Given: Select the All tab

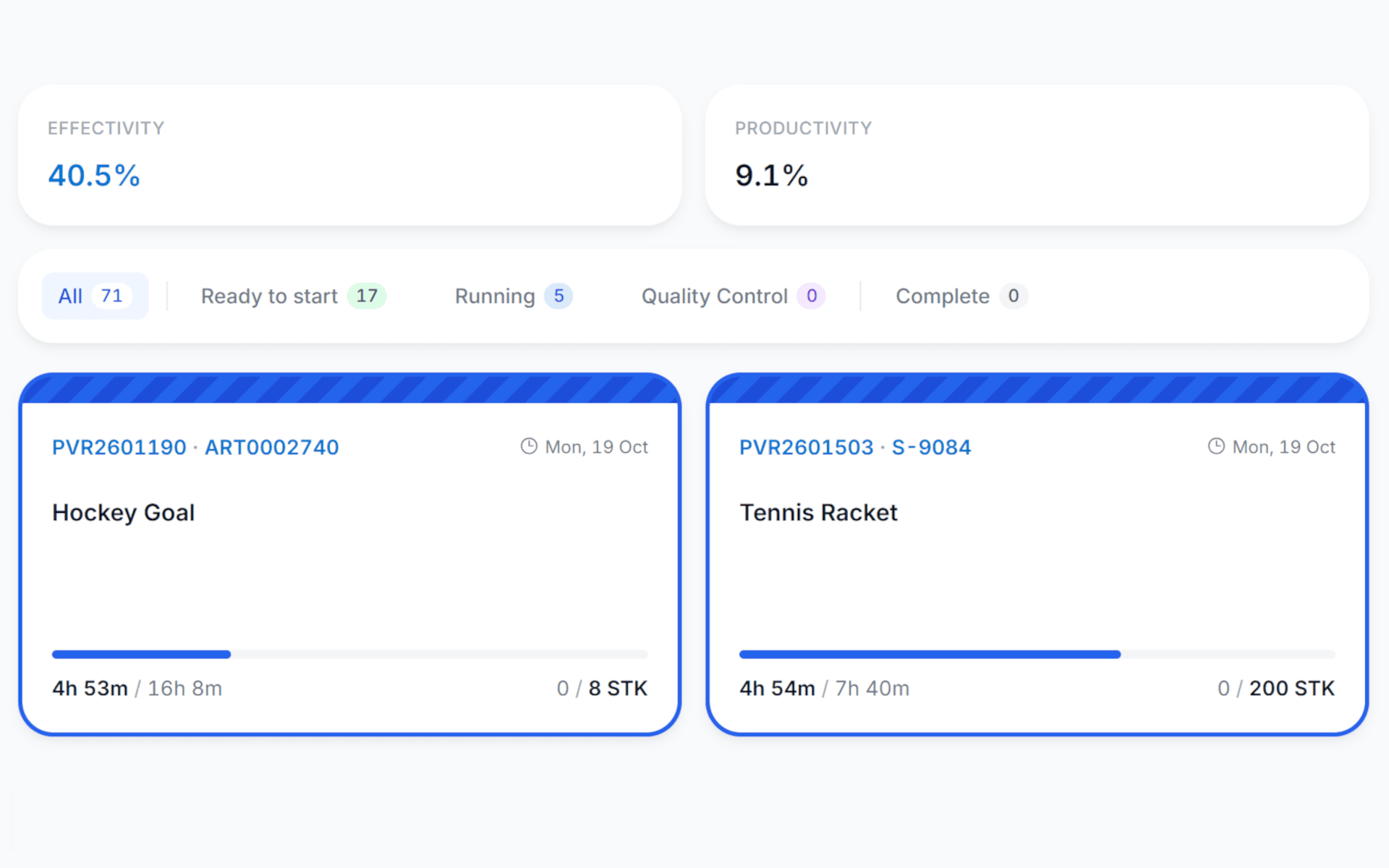Looking at the screenshot, I should coord(95,296).
